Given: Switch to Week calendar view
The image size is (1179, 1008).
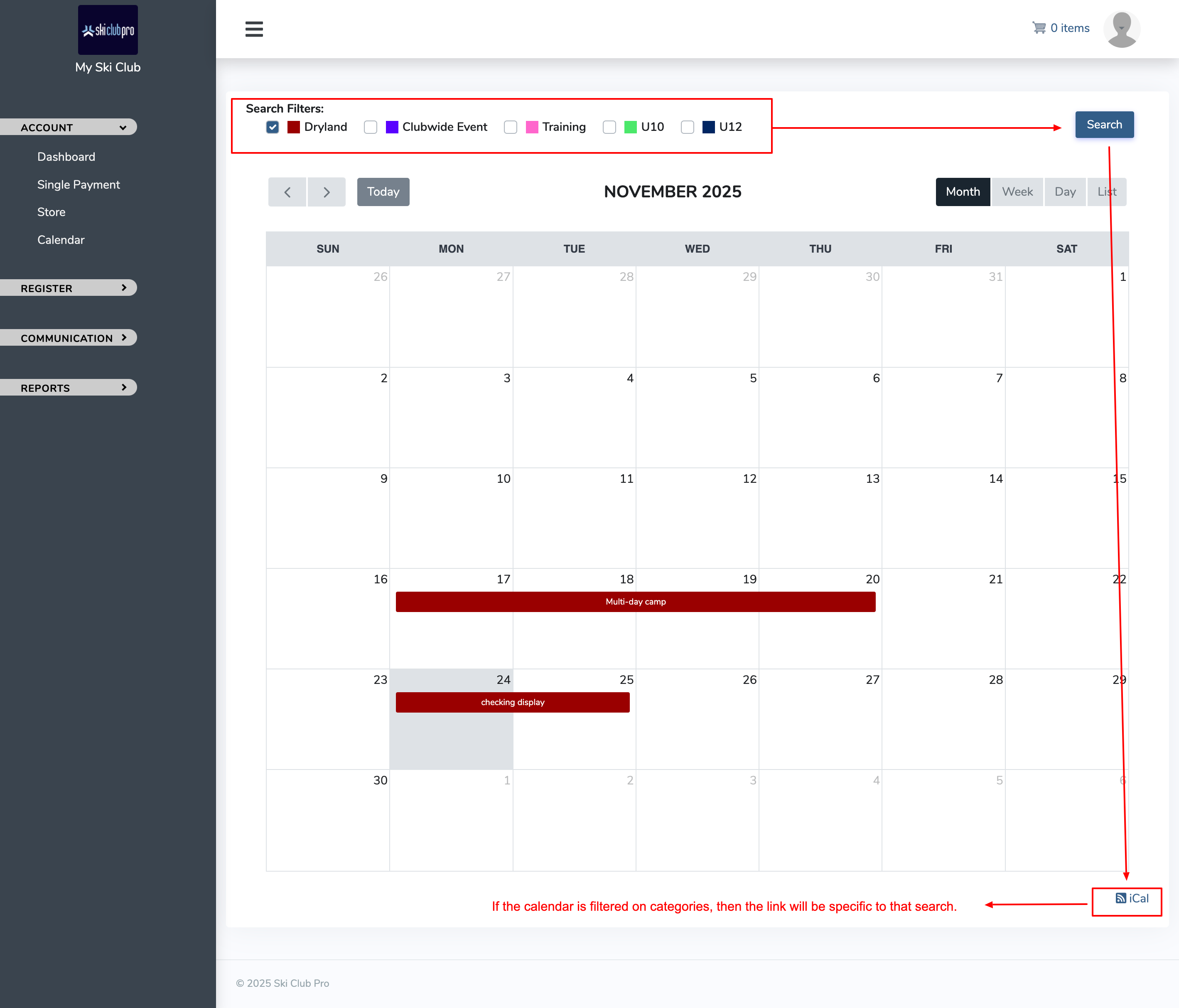Looking at the screenshot, I should [1017, 192].
